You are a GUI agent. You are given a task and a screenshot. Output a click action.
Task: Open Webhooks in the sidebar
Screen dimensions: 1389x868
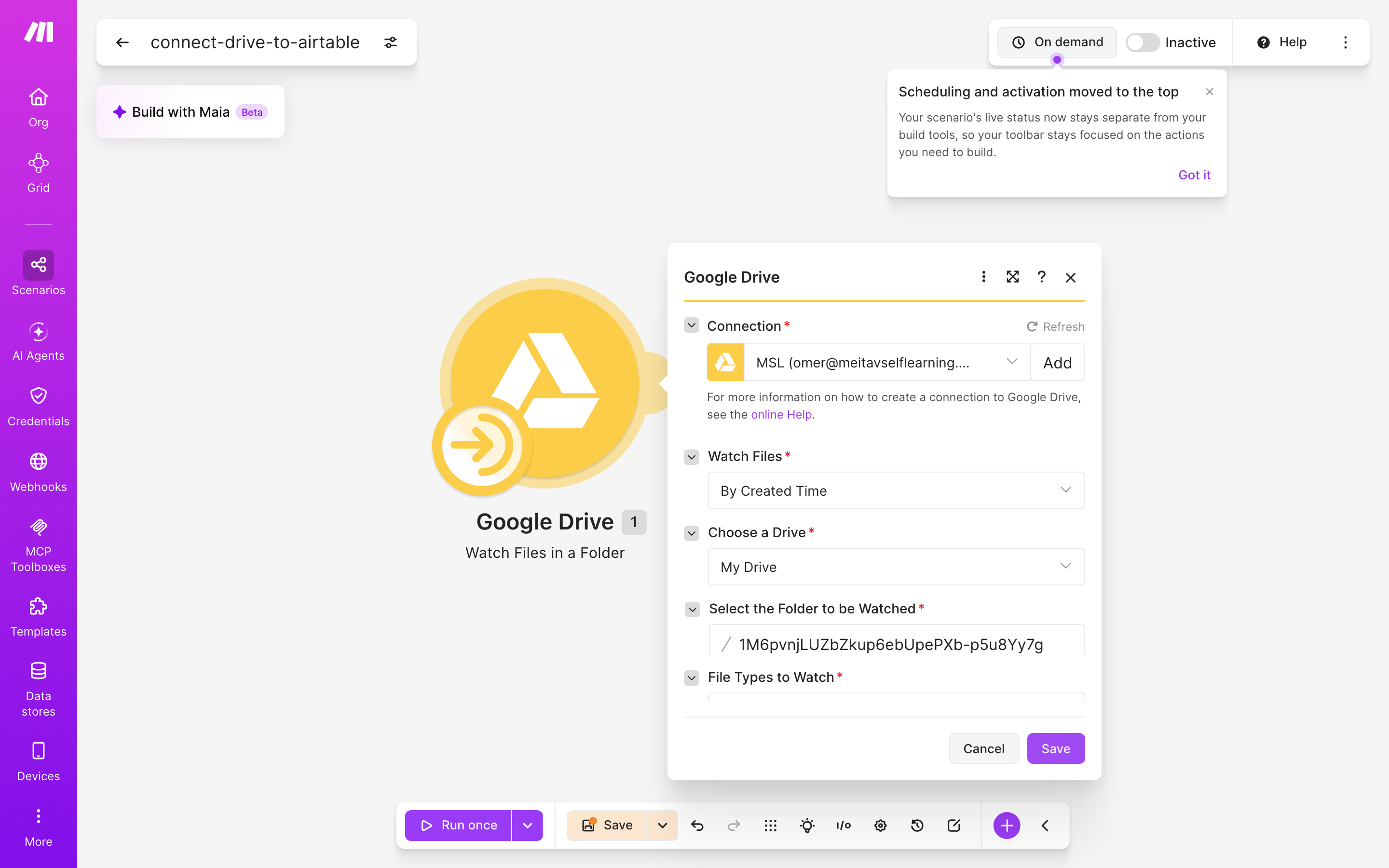39,473
